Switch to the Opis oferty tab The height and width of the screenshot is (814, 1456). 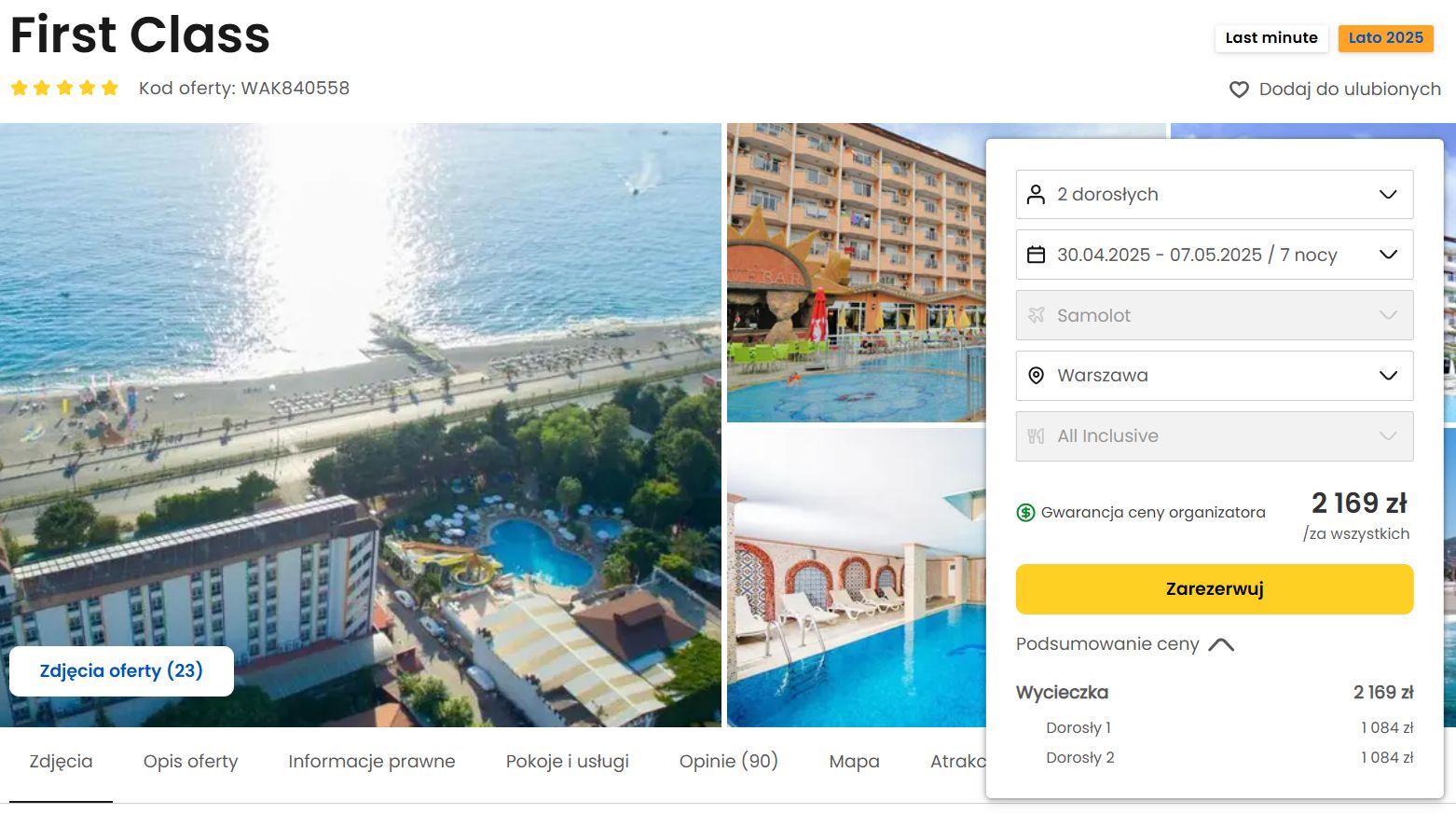pos(190,761)
